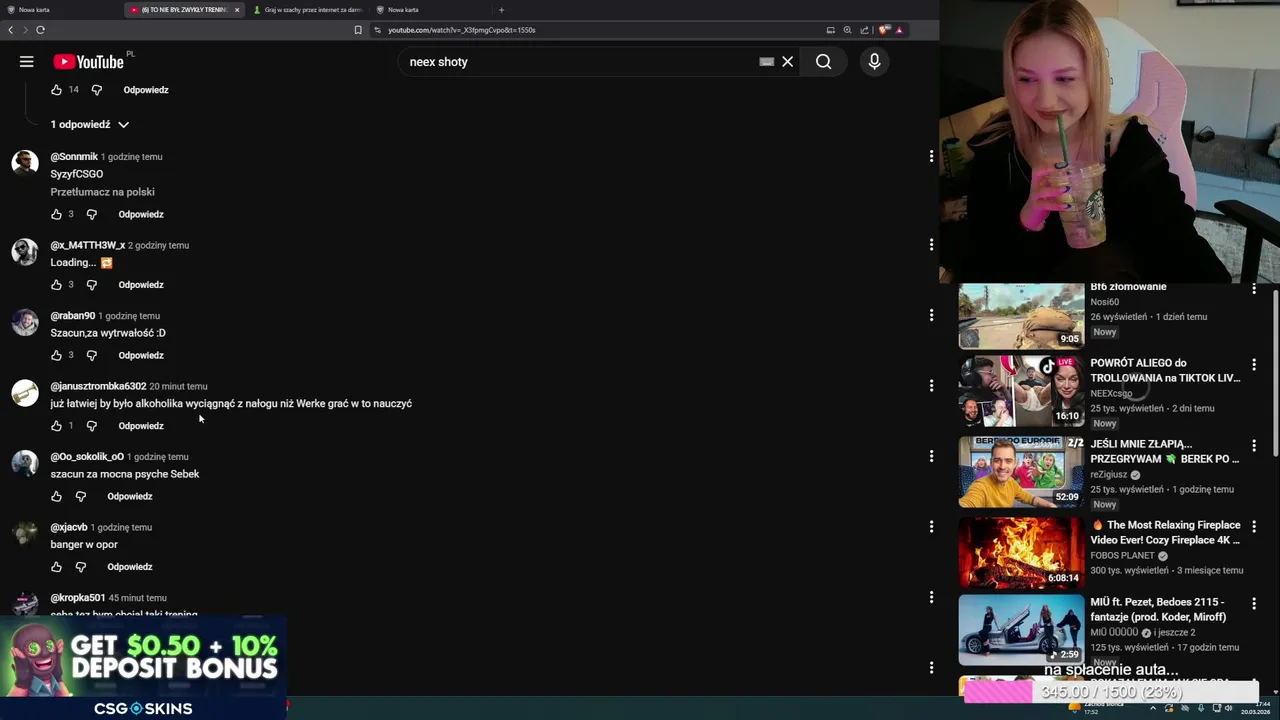
Task: Open options menu for @xjacvb comment
Action: click(931, 527)
